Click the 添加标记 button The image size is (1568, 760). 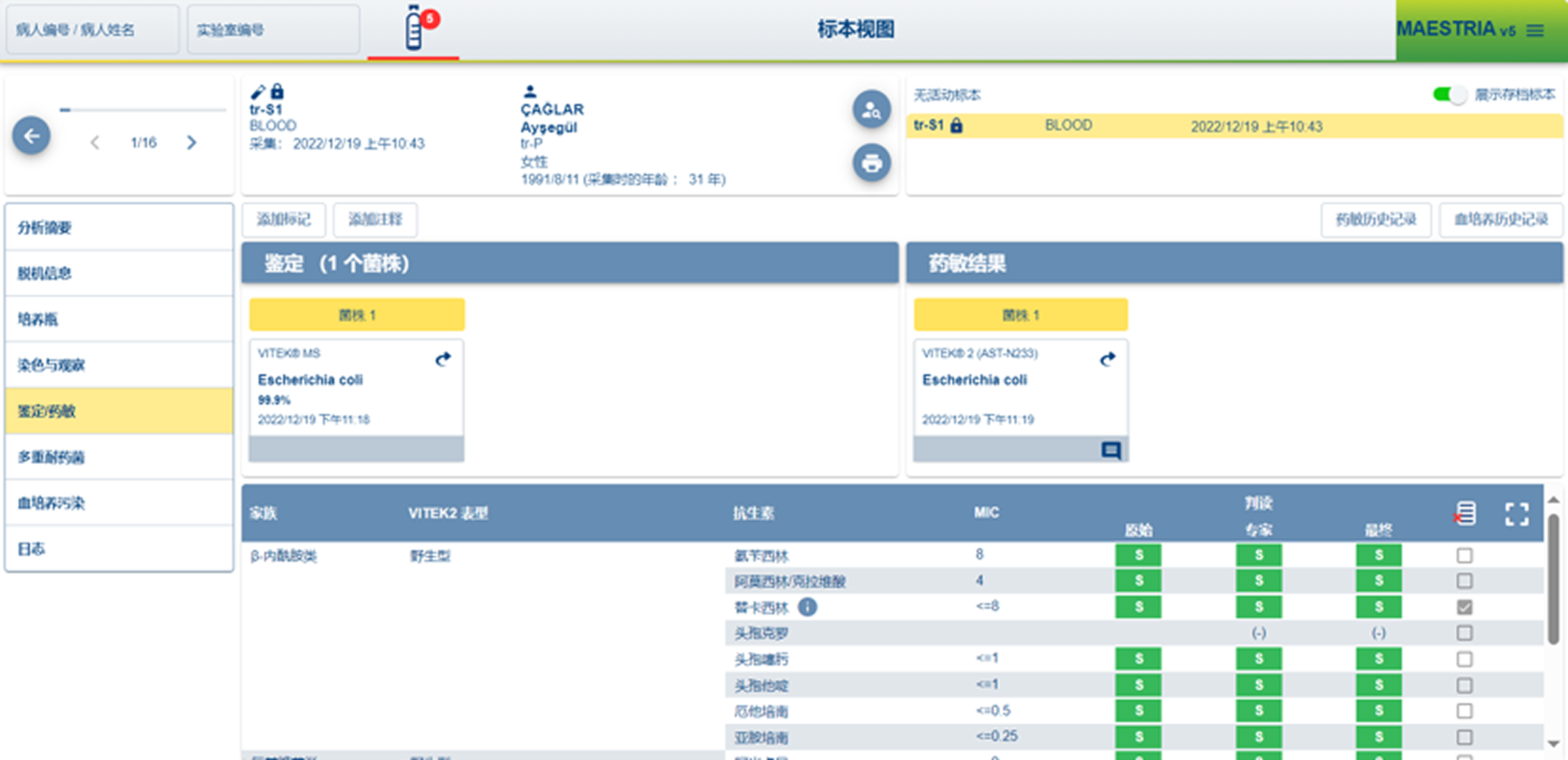[x=284, y=220]
